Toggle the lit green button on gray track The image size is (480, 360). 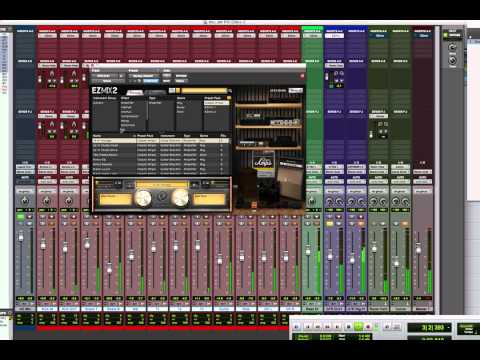tap(21, 217)
